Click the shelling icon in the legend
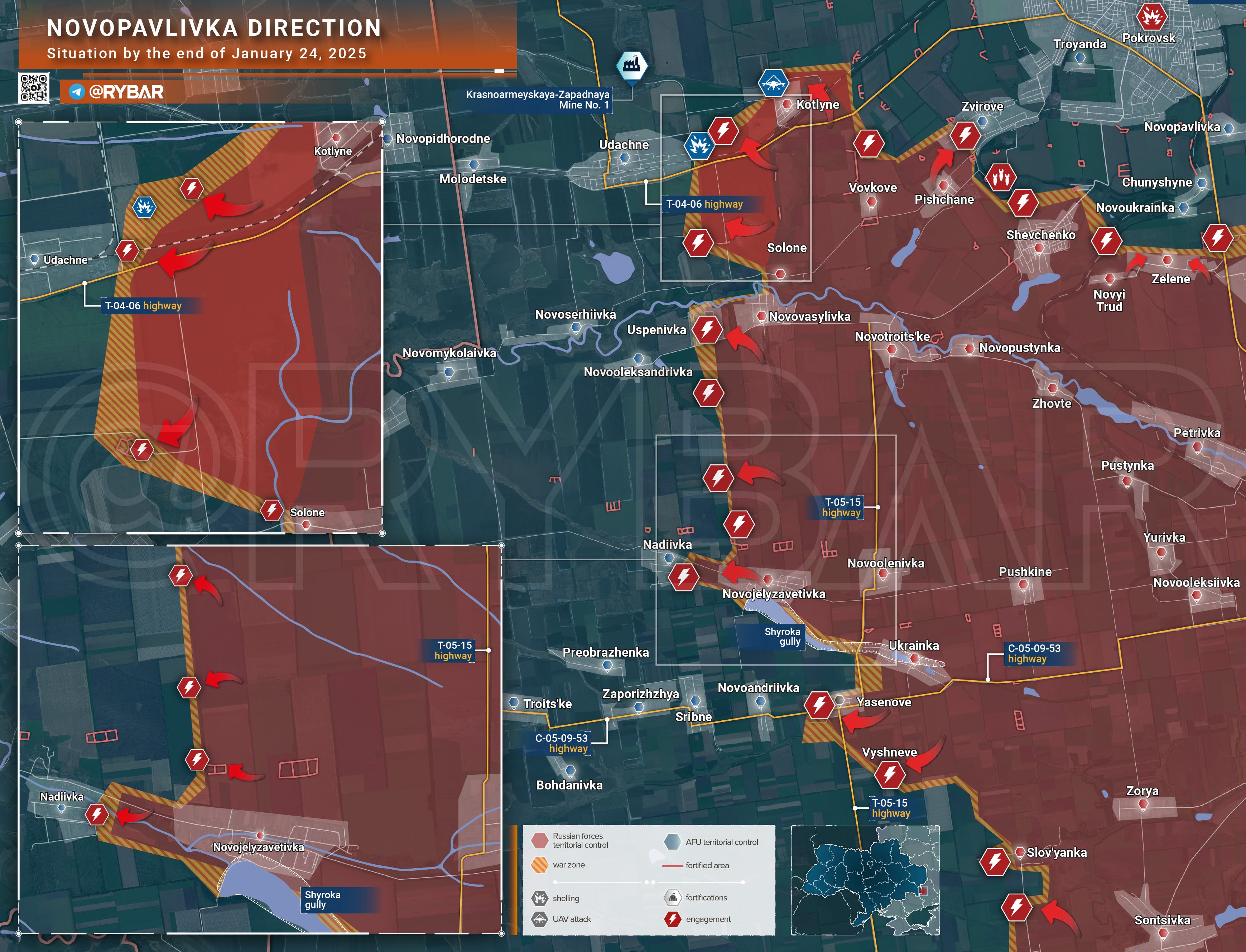The width and height of the screenshot is (1246, 952). coord(539,898)
